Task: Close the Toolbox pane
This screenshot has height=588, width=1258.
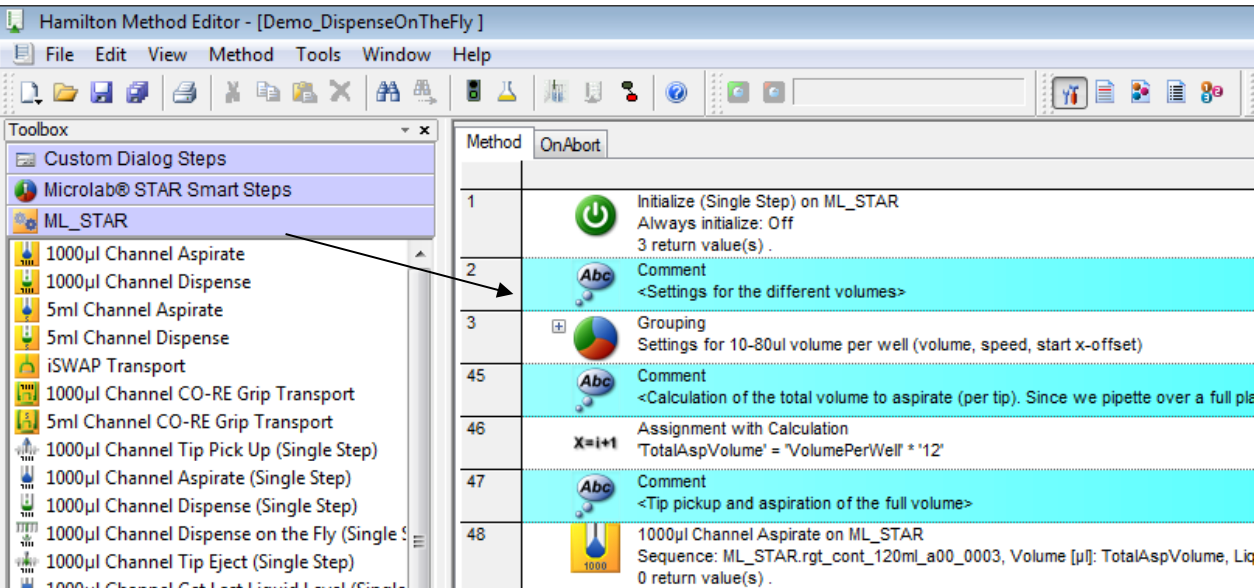Action: [x=424, y=130]
